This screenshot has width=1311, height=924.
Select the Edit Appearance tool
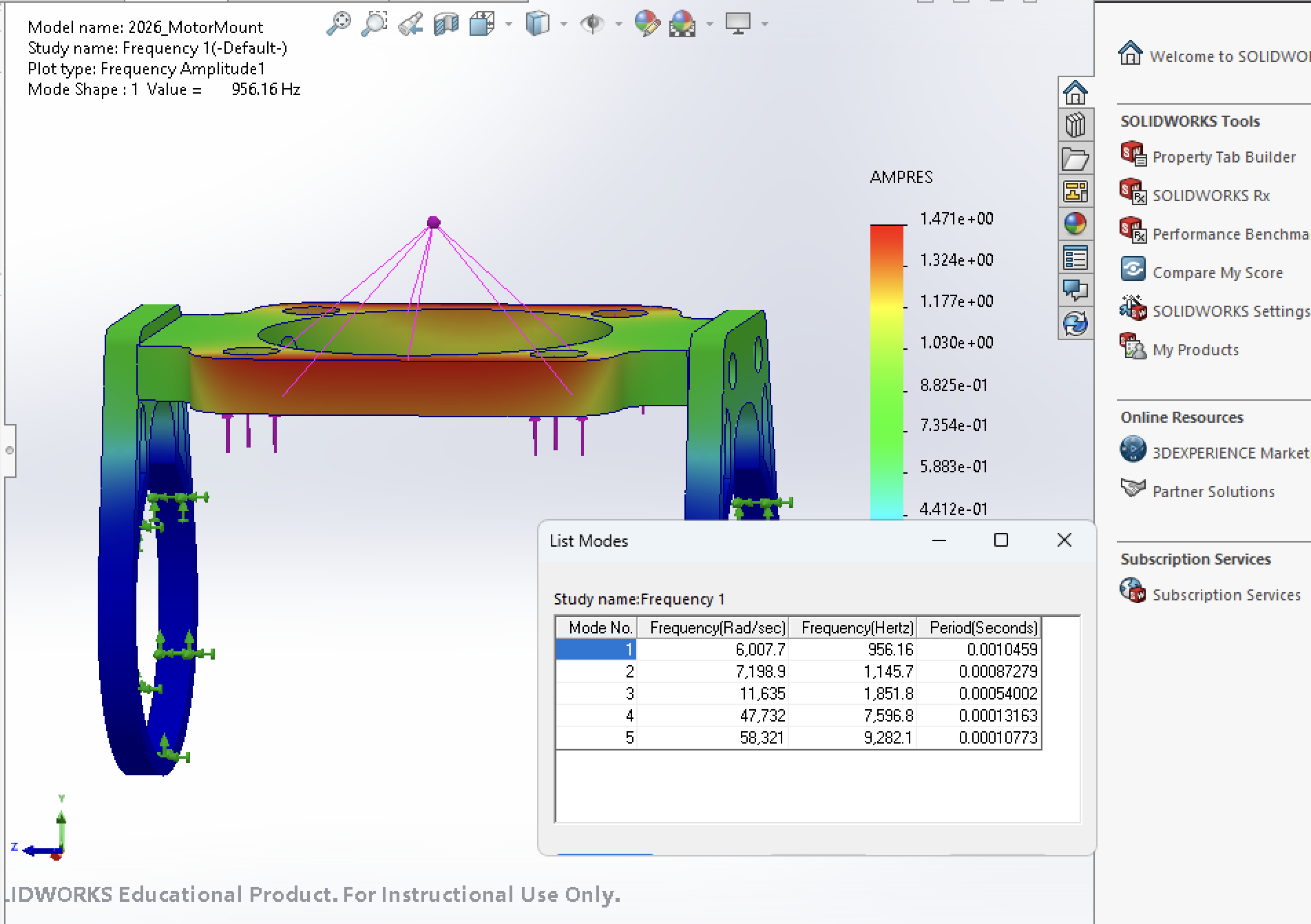pos(647,24)
